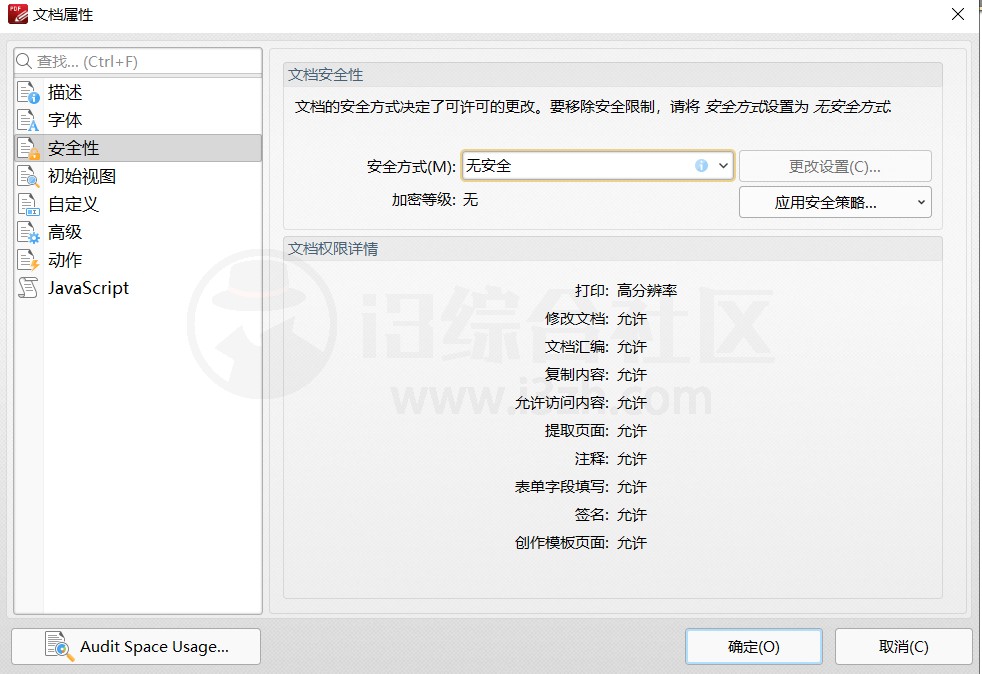
Task: Click the 更改设置(C)... button
Action: coord(835,166)
